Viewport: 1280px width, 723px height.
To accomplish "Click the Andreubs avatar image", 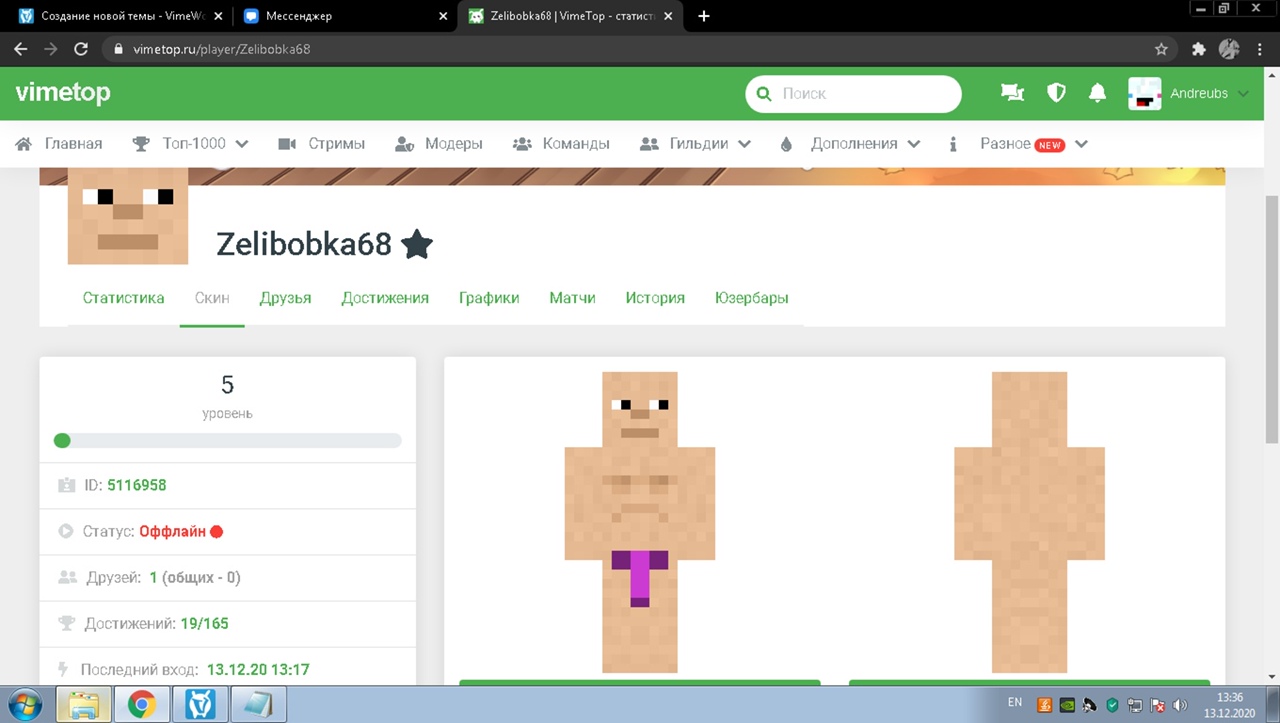I will (1145, 93).
